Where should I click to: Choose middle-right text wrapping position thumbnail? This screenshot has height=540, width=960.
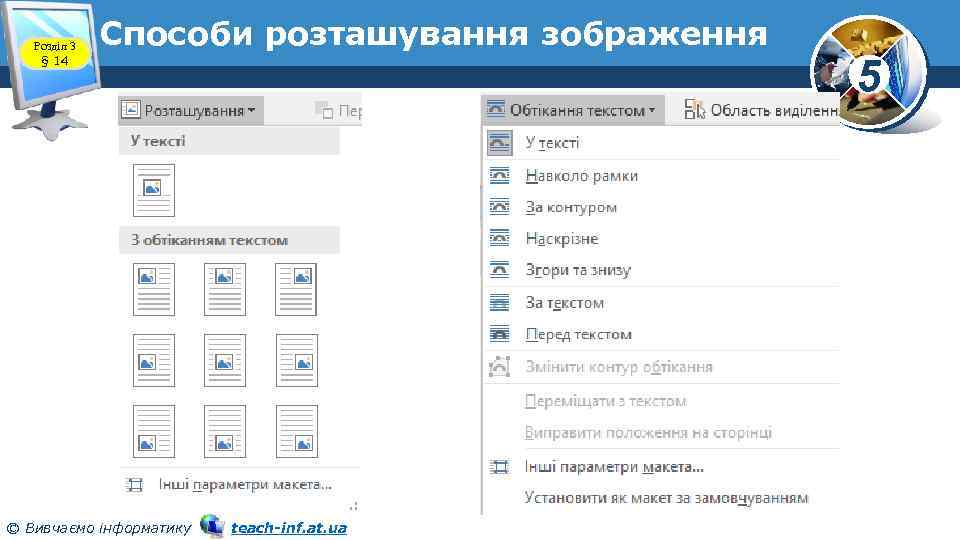(296, 361)
